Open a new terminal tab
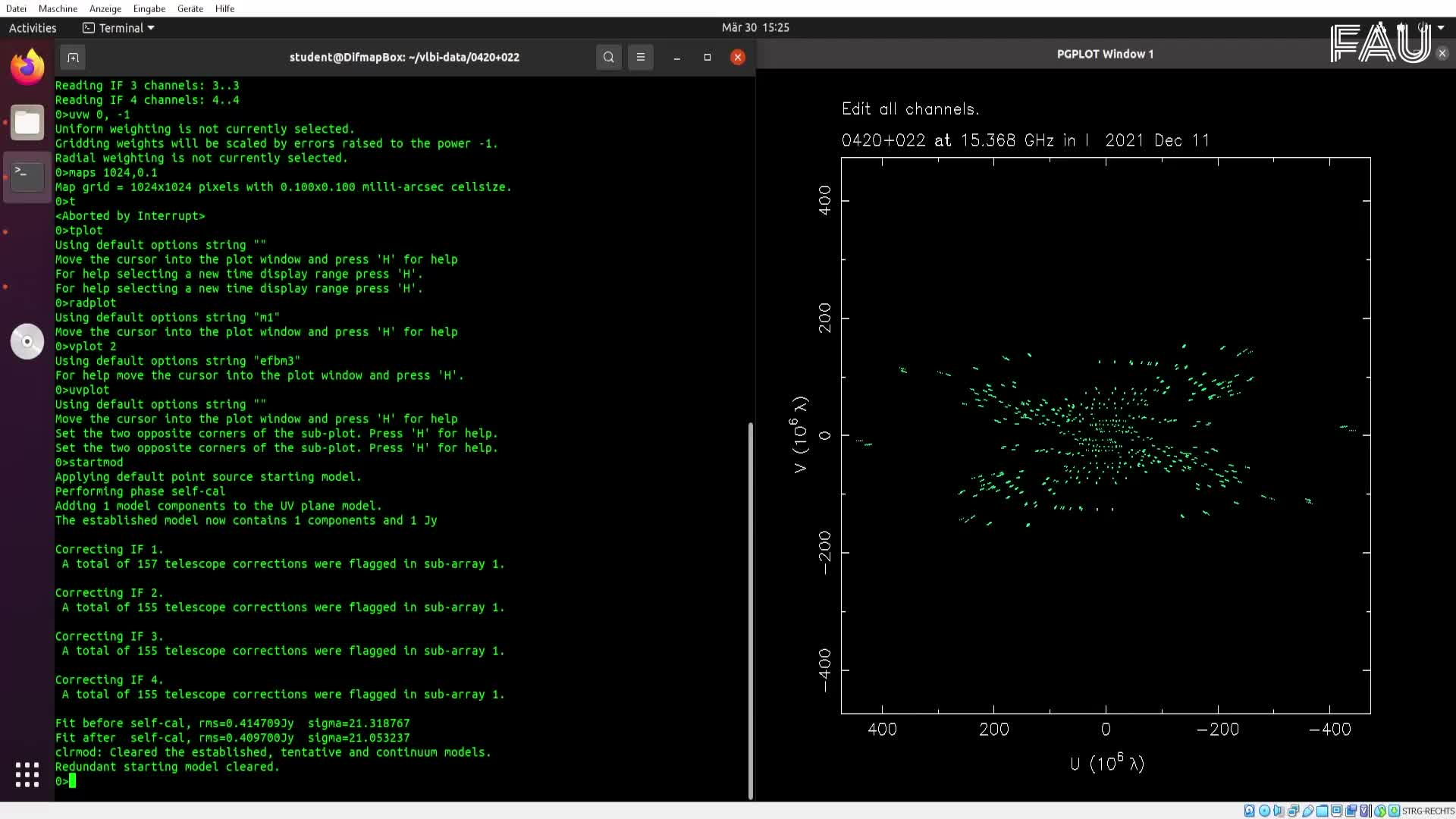Screen dimensions: 1456x819 (x=73, y=57)
